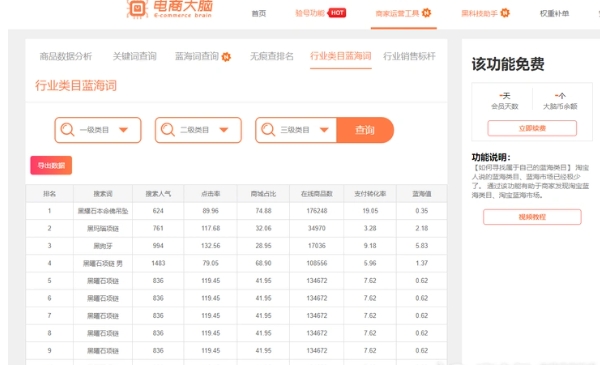Click the 在线商品数 column header
Image resolution: width=600 pixels, height=365 pixels.
coord(317,194)
